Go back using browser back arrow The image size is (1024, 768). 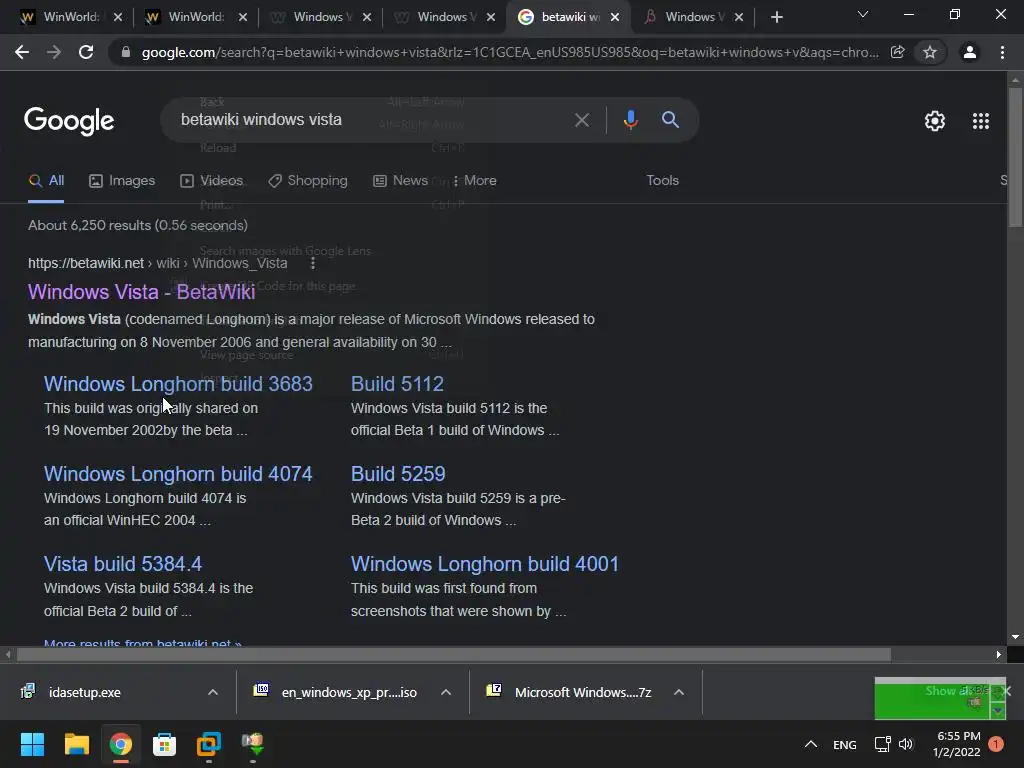click(x=22, y=52)
